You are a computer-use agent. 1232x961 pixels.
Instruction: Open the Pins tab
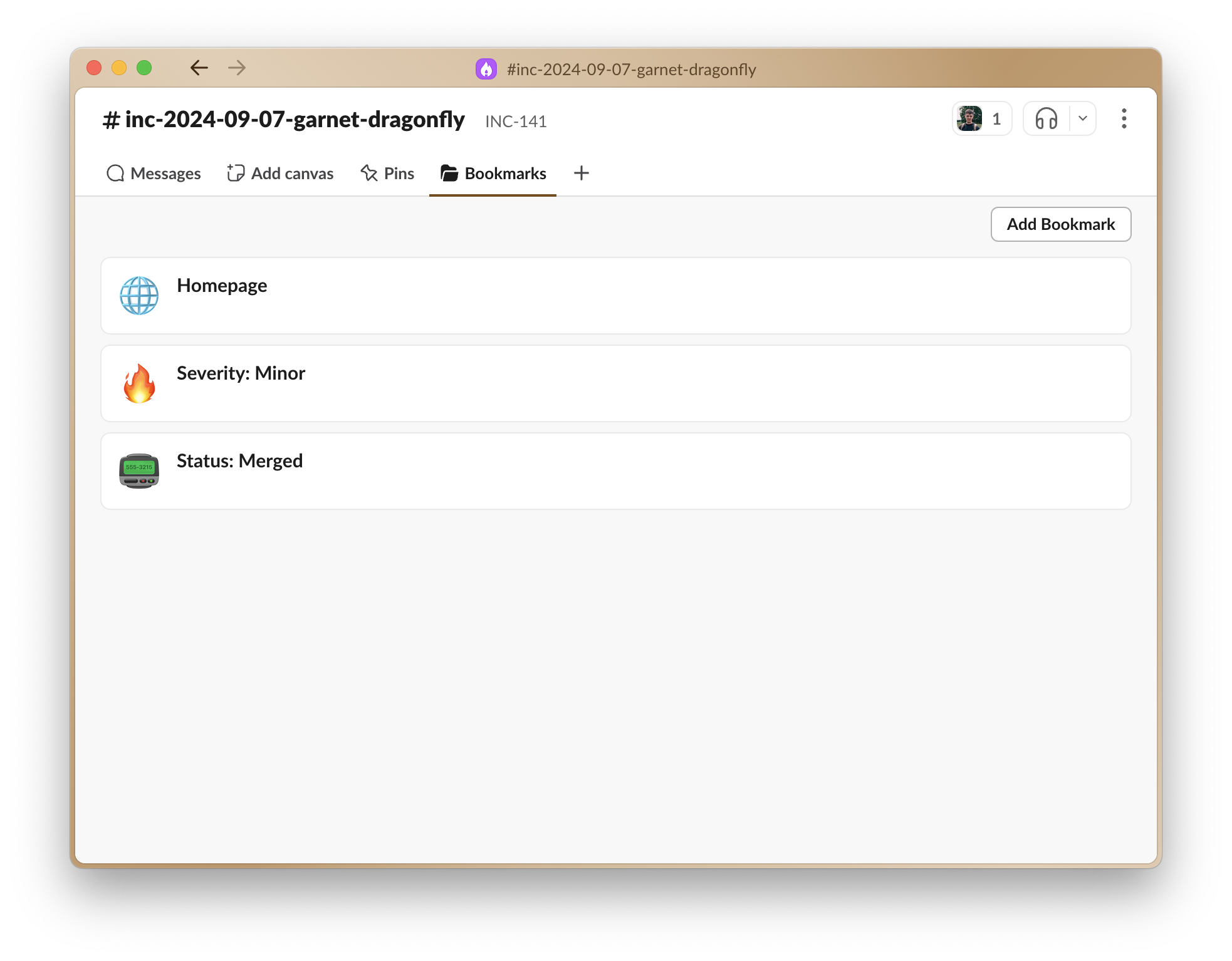tap(387, 174)
